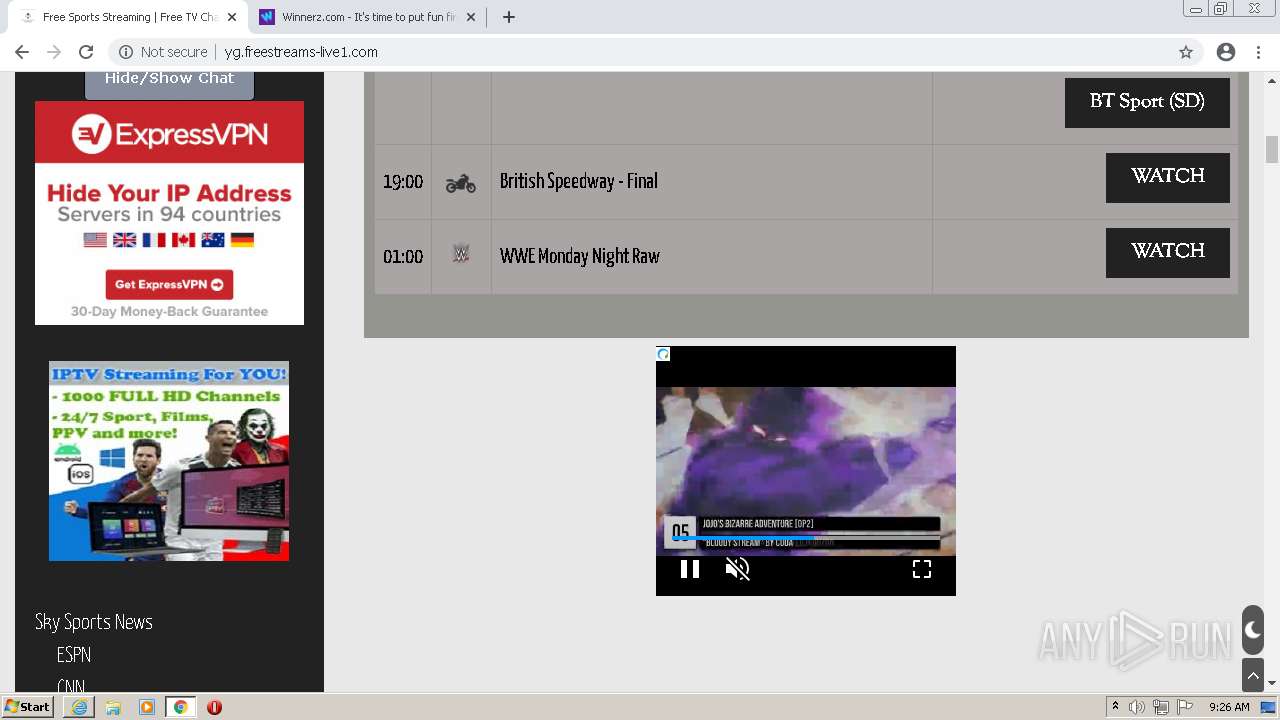Click the 9:26 AM system clock
Screen dimensions: 1280x720
click(1229, 707)
